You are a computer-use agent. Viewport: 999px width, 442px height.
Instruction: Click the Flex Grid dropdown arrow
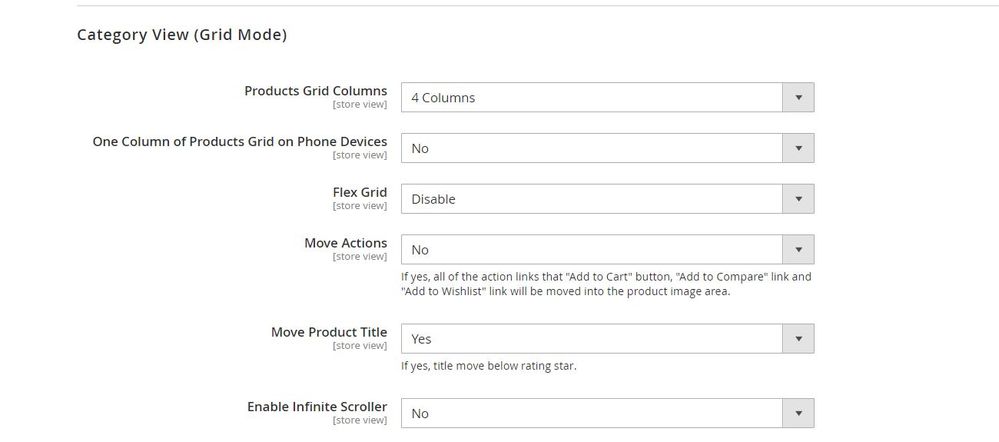tap(798, 199)
